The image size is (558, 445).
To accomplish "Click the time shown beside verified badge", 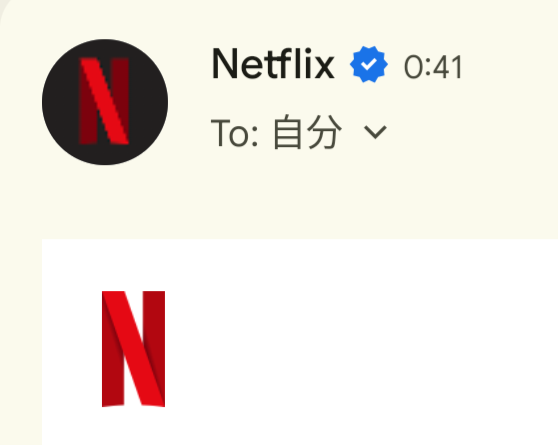I will point(433,67).
